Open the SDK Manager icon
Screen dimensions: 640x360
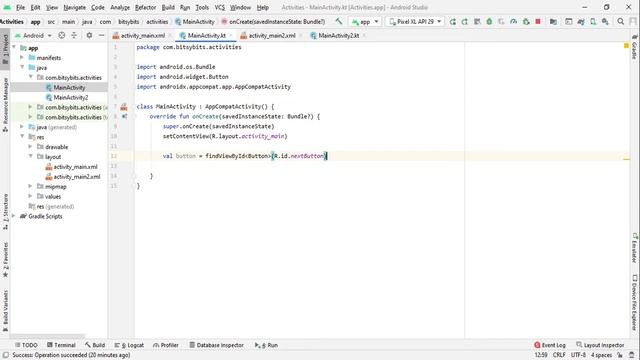pyautogui.click(x=605, y=22)
